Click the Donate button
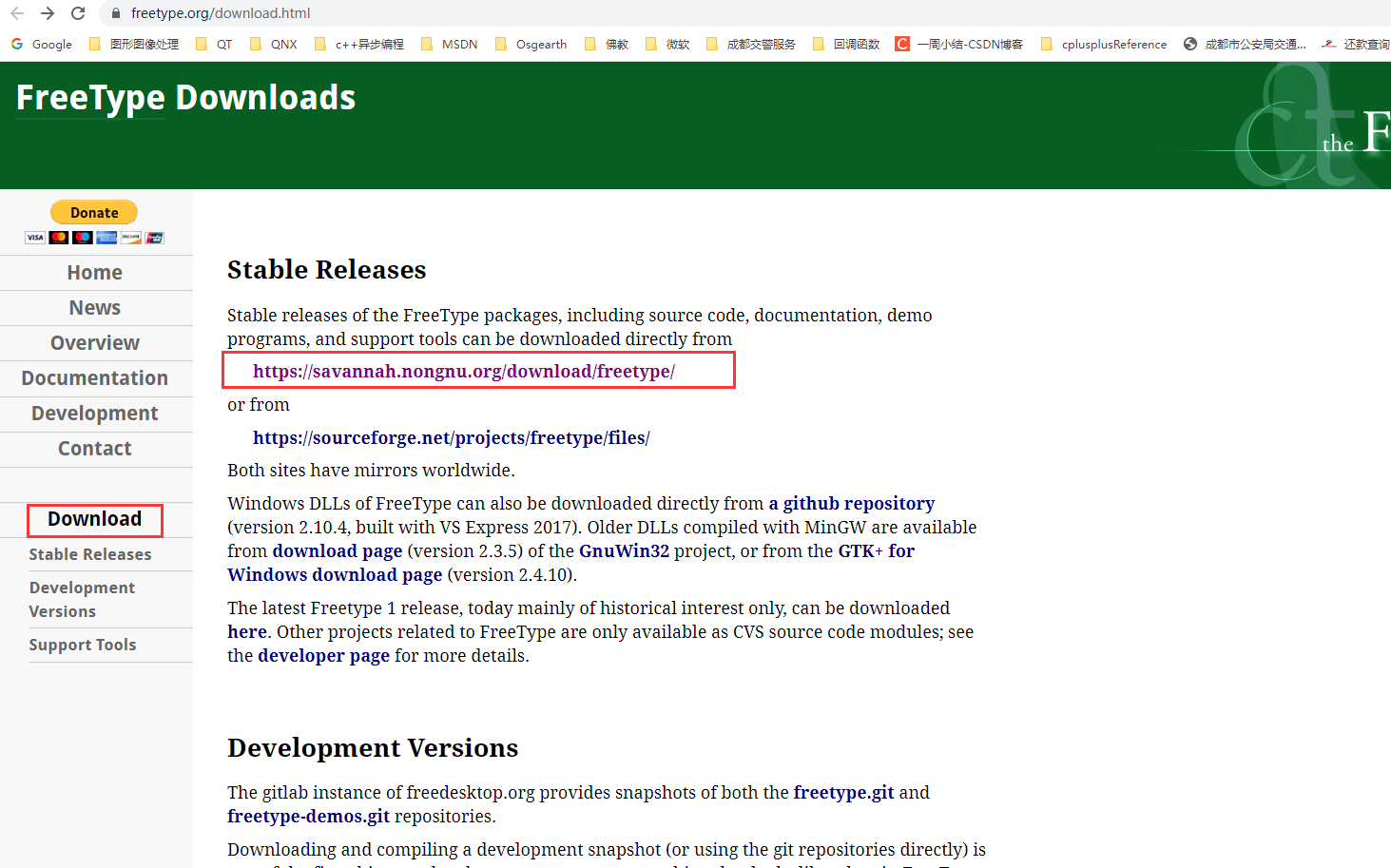 (94, 212)
